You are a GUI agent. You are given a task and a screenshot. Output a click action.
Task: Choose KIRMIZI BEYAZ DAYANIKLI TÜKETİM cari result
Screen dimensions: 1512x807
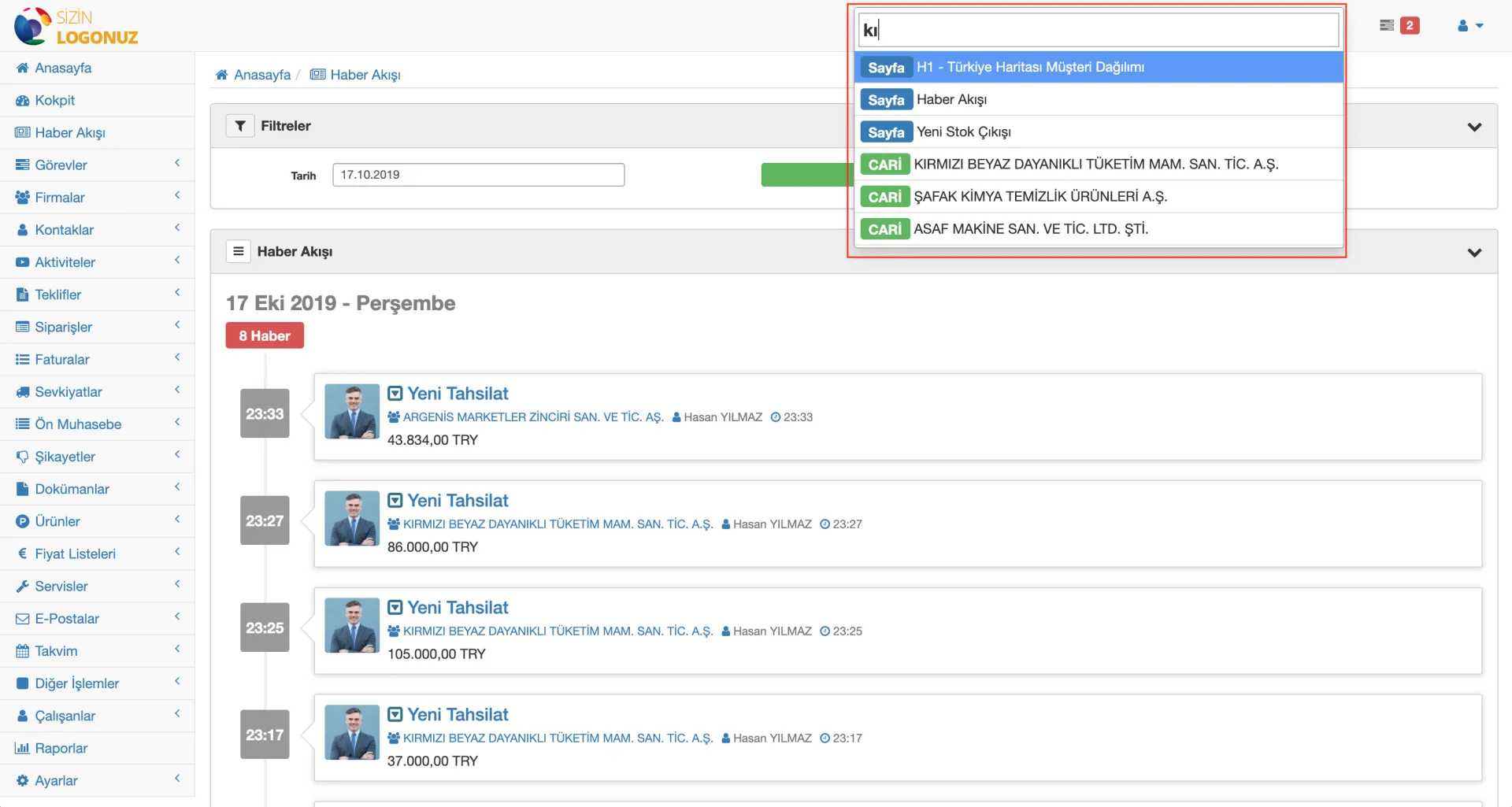[x=1099, y=164]
